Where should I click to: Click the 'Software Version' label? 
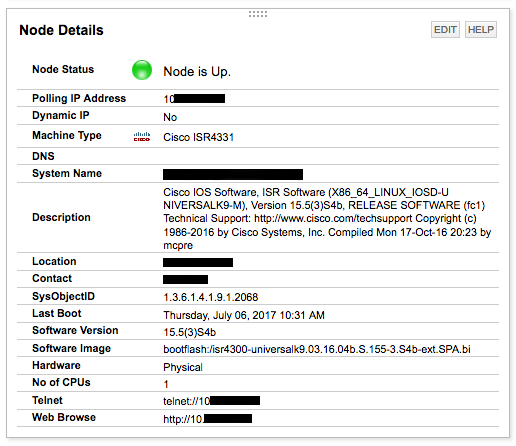pyautogui.click(x=75, y=330)
